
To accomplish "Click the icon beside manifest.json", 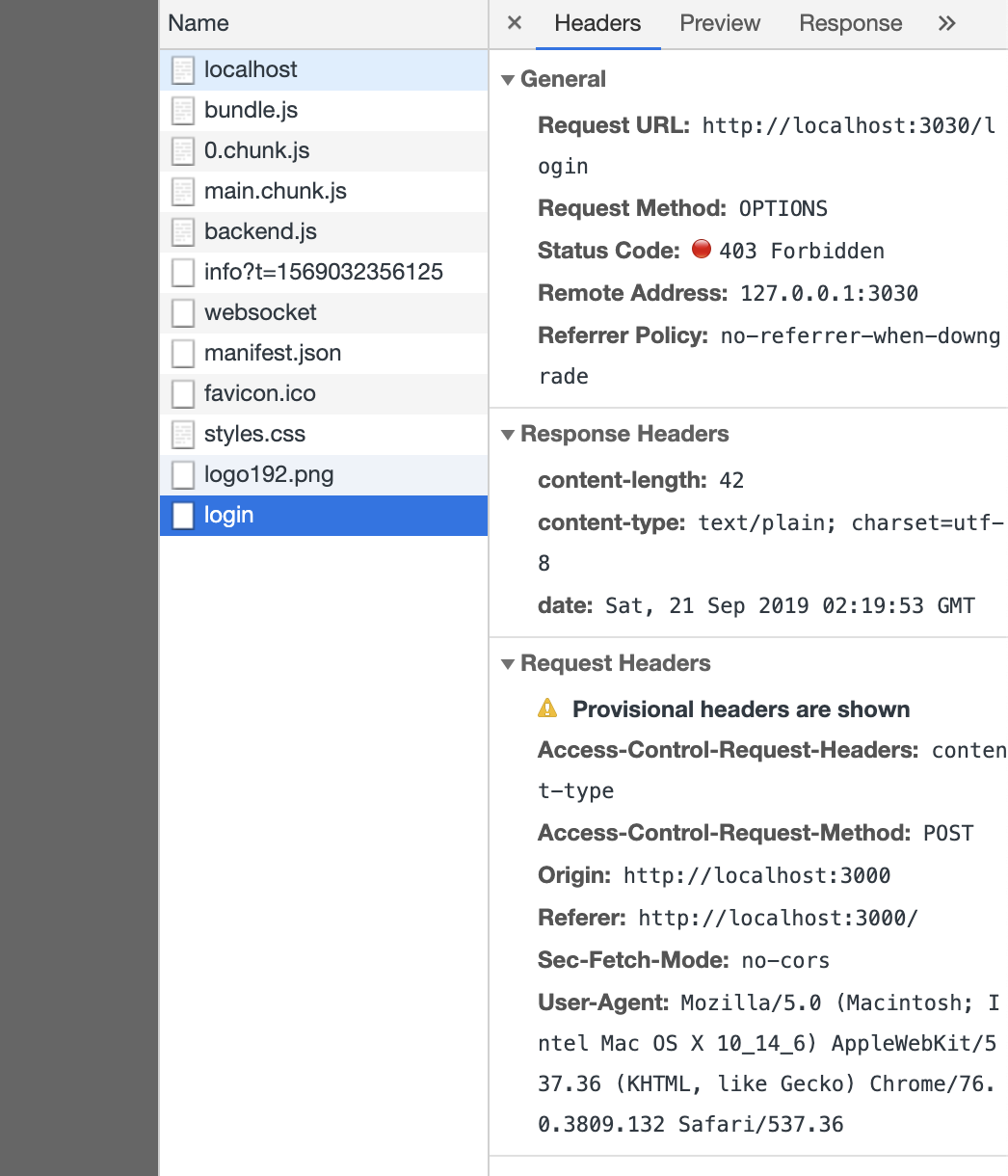I will pos(183,353).
